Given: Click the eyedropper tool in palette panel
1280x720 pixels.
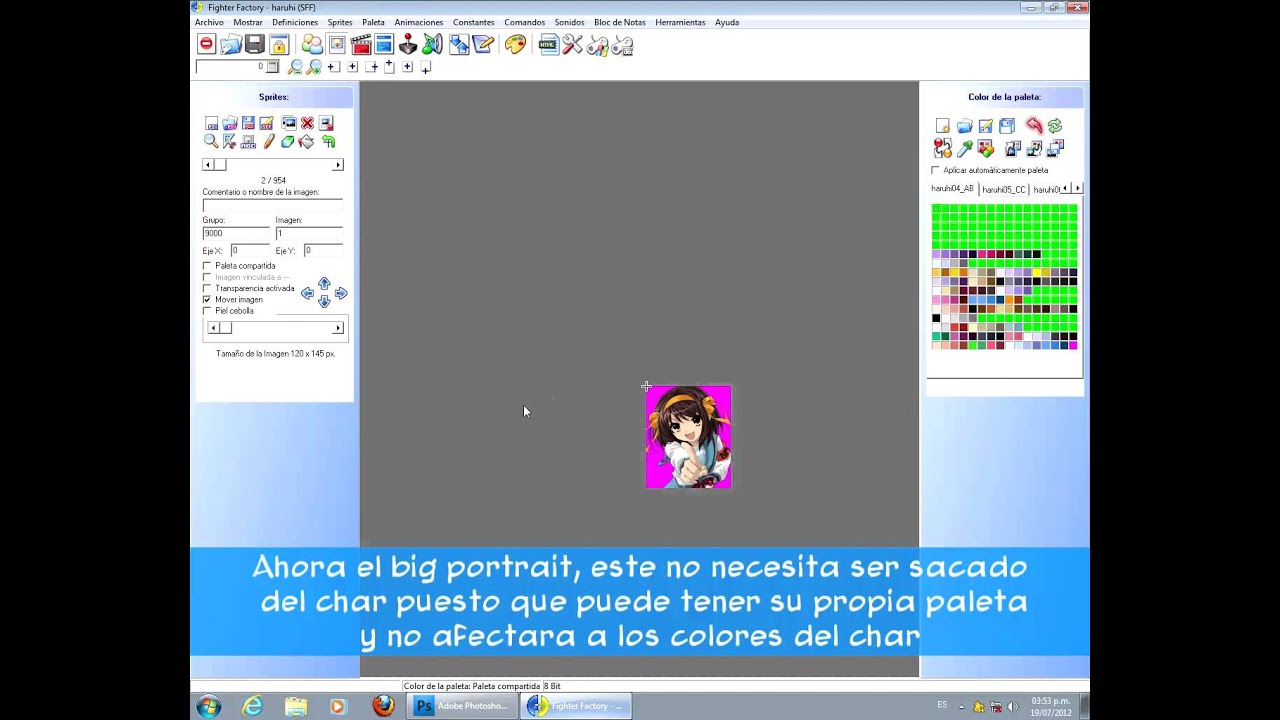Looking at the screenshot, I should click(964, 148).
